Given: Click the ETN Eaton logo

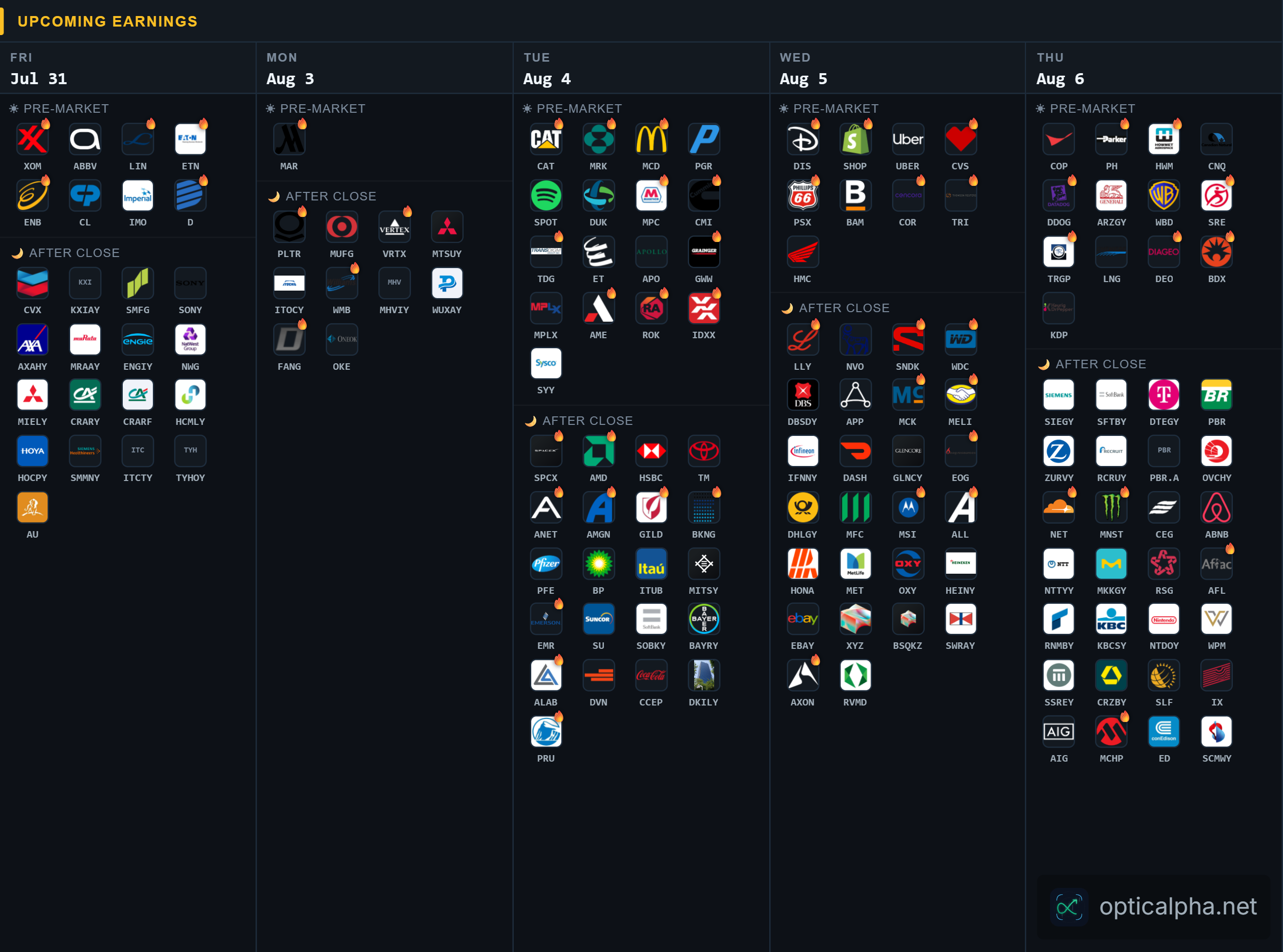Looking at the screenshot, I should pos(190,139).
